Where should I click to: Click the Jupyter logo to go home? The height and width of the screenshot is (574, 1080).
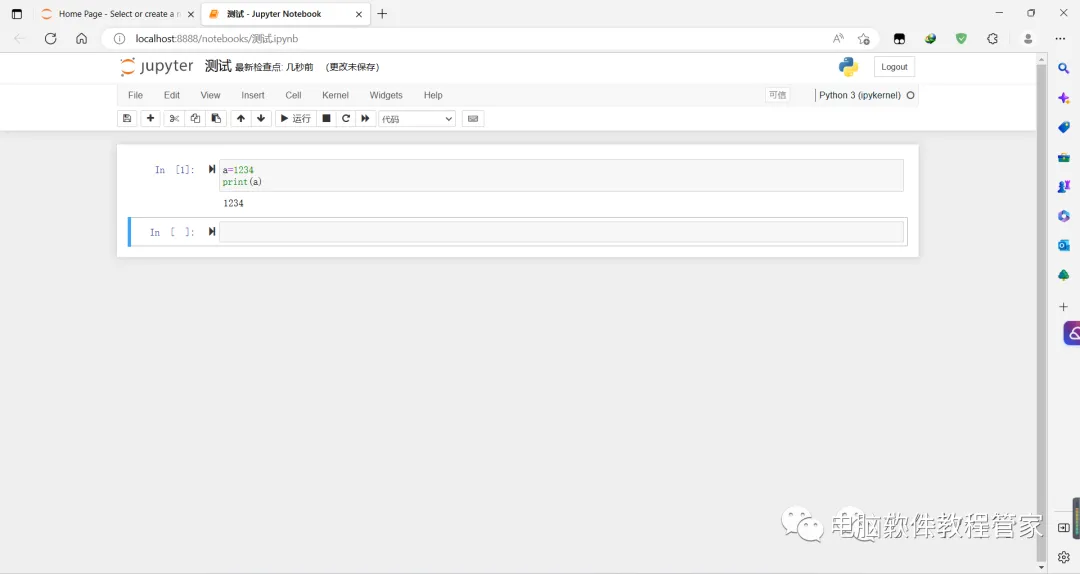click(156, 66)
